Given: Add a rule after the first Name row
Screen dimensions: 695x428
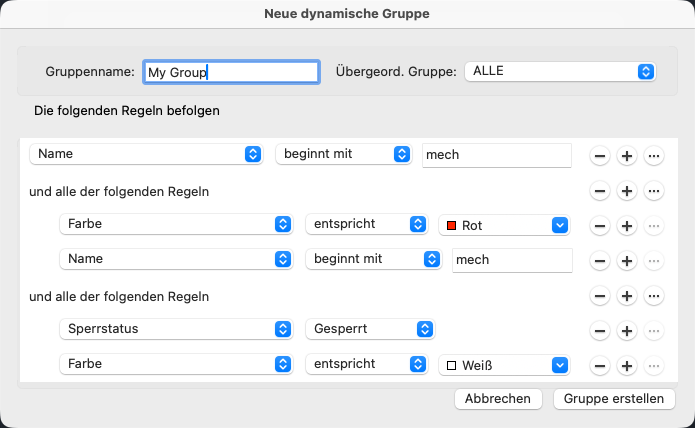Looking at the screenshot, I should [x=627, y=156].
